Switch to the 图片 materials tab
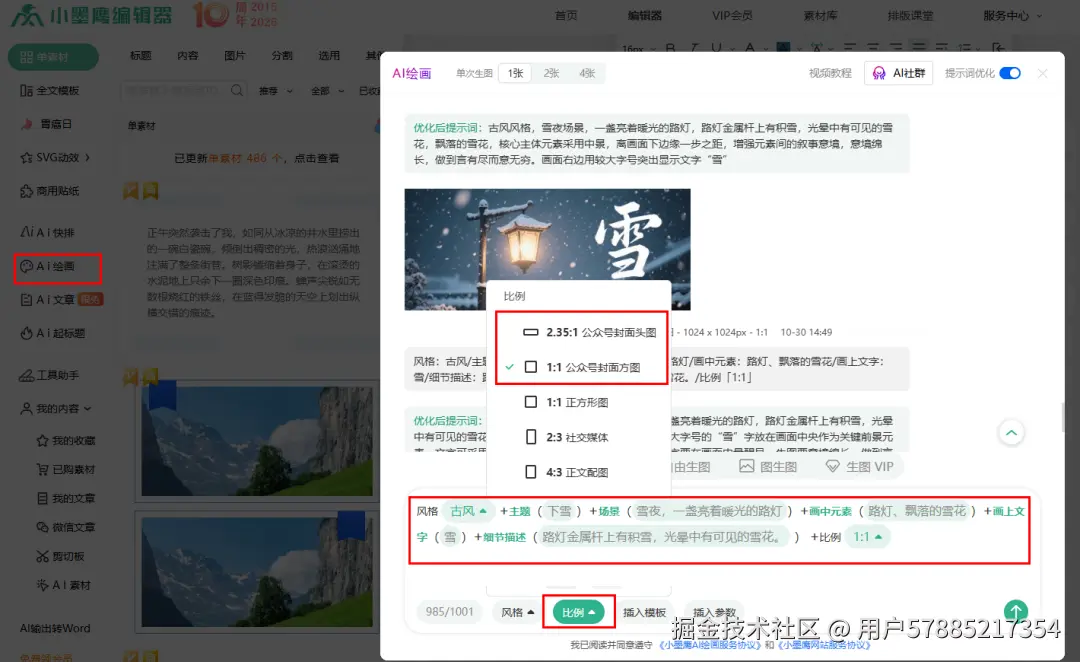 [x=234, y=55]
